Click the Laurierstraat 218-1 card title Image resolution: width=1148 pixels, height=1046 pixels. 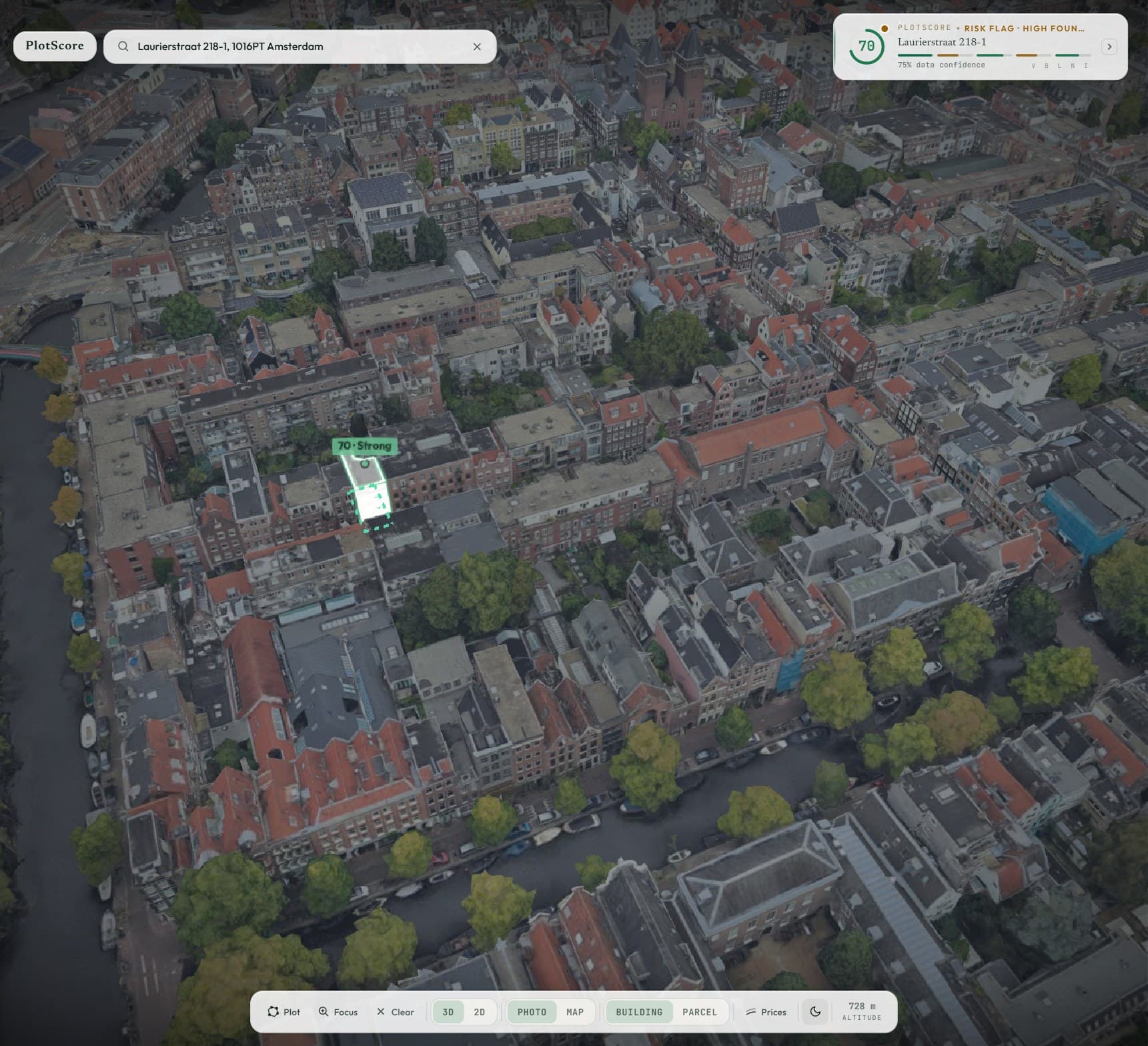(x=942, y=42)
